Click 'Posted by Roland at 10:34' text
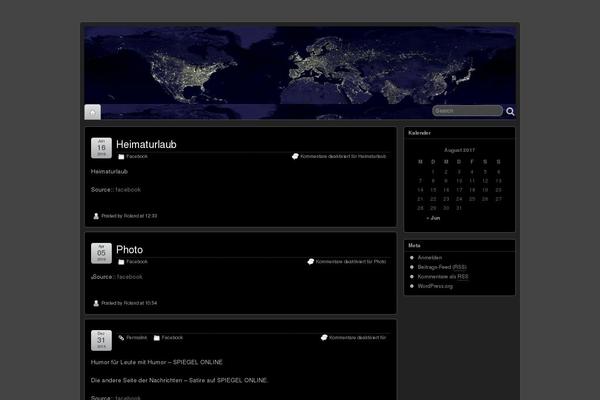 pyautogui.click(x=129, y=303)
